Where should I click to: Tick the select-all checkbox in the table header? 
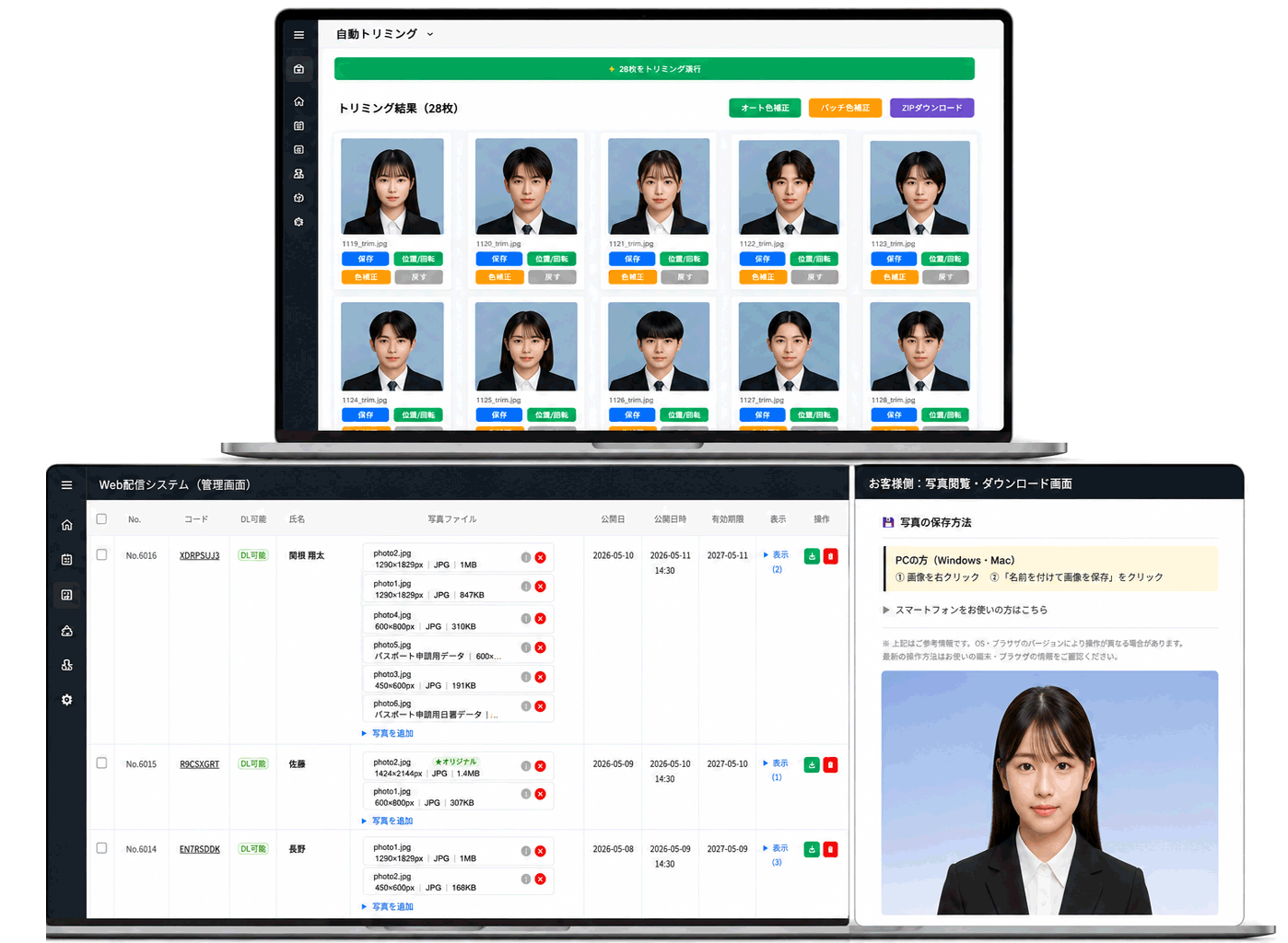tap(101, 519)
